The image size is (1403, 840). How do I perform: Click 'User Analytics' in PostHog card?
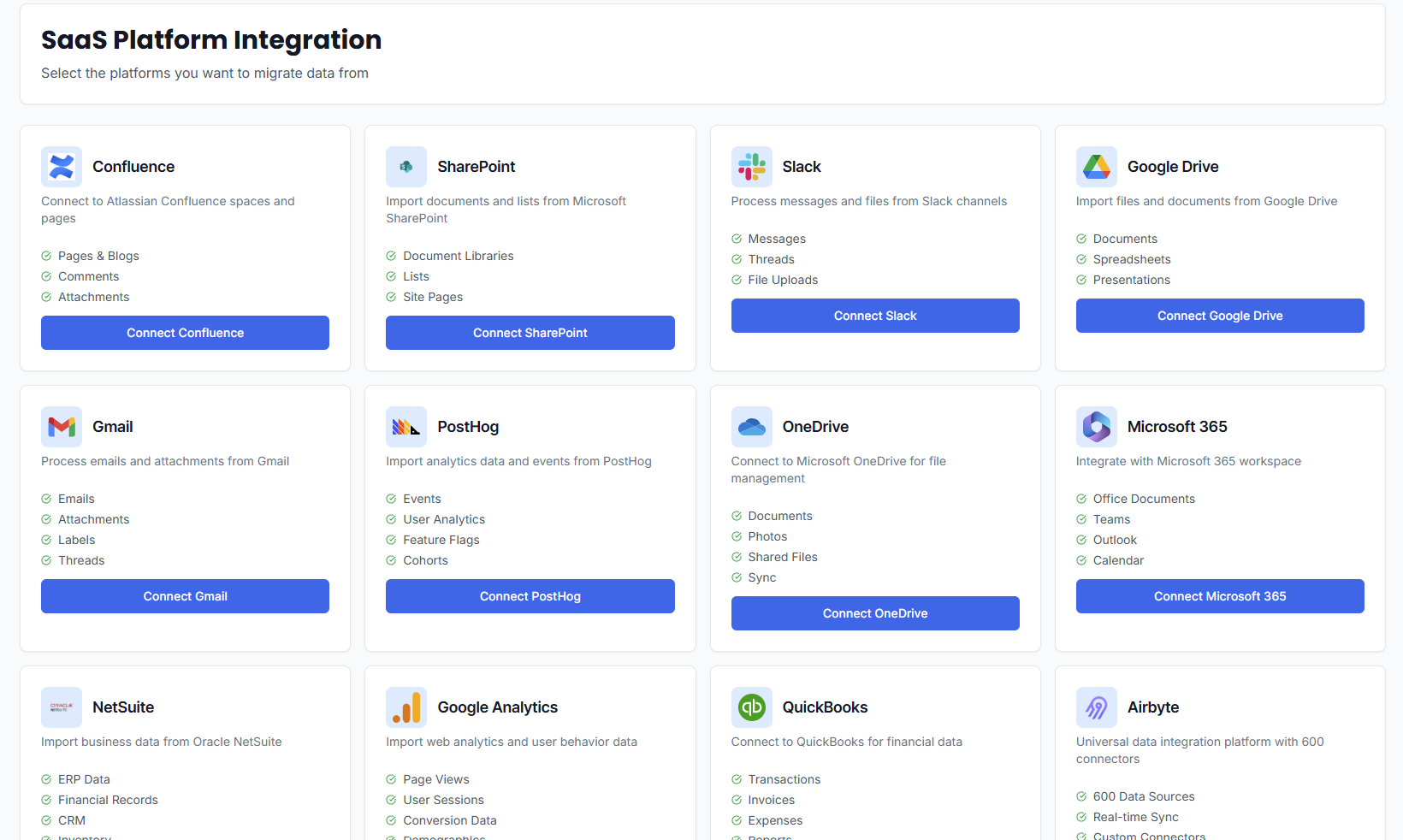pos(444,519)
